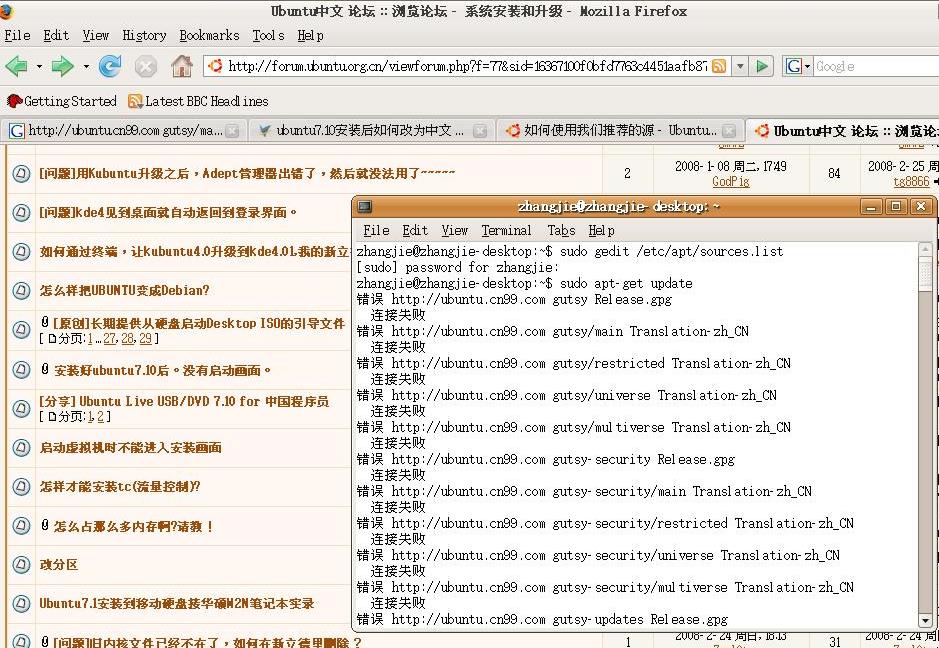Click topic icon beside Ubuntu Live USB/DVD thread
This screenshot has width=939, height=648.
click(21, 408)
